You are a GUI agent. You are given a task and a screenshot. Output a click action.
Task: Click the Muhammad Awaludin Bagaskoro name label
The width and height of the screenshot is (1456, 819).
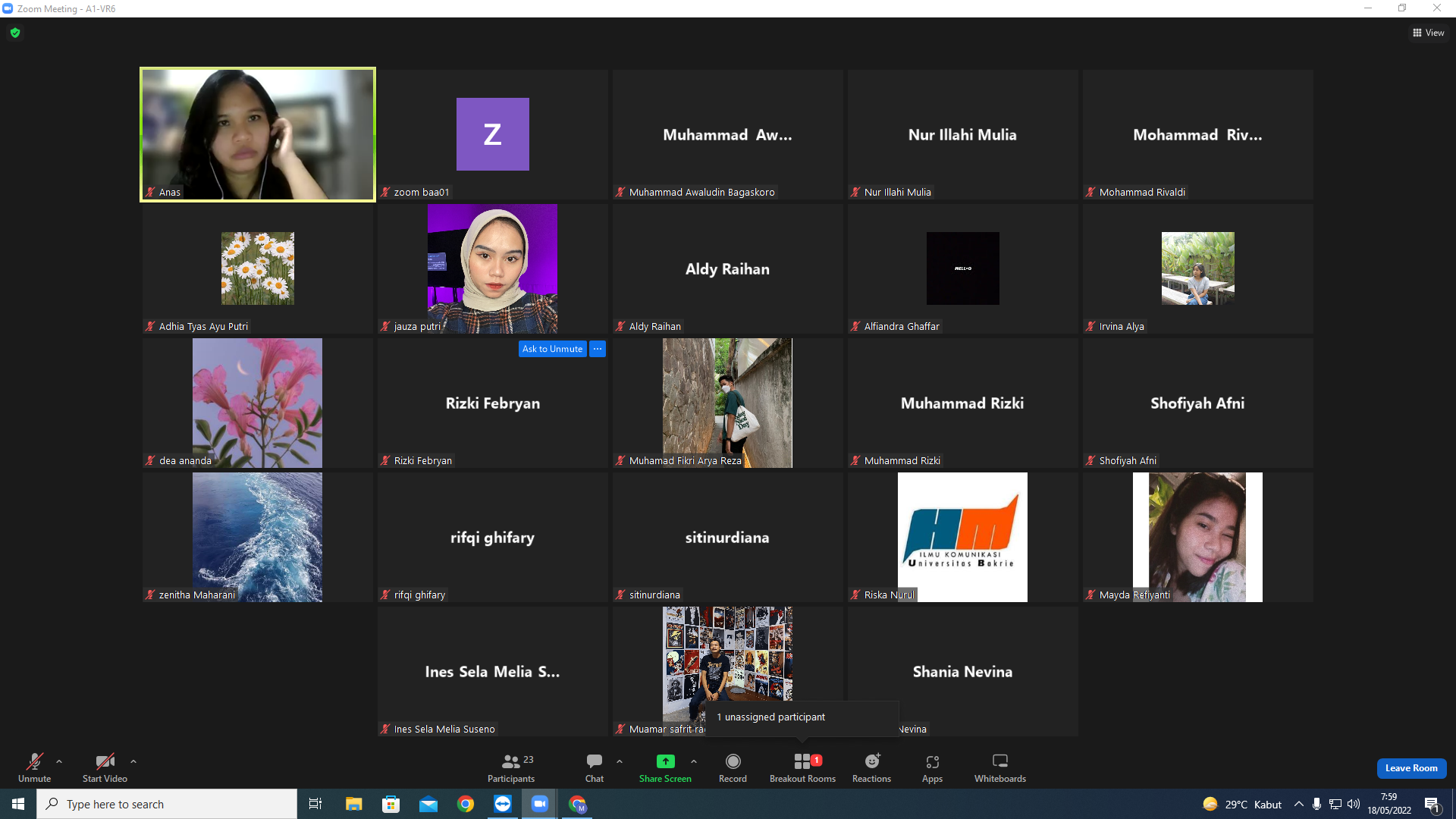[x=702, y=193]
